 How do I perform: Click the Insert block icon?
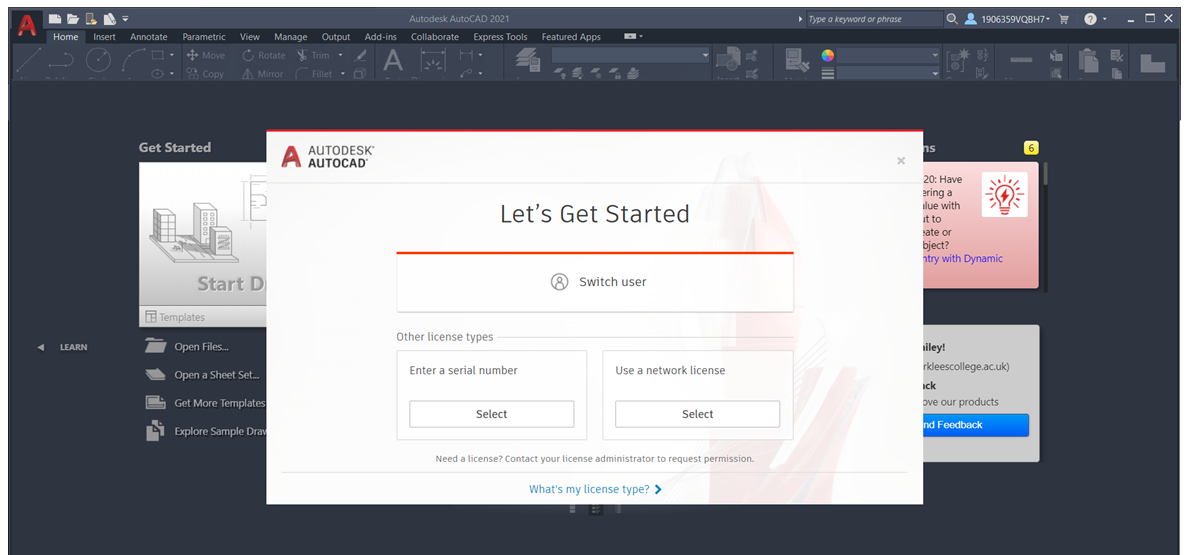click(x=728, y=61)
